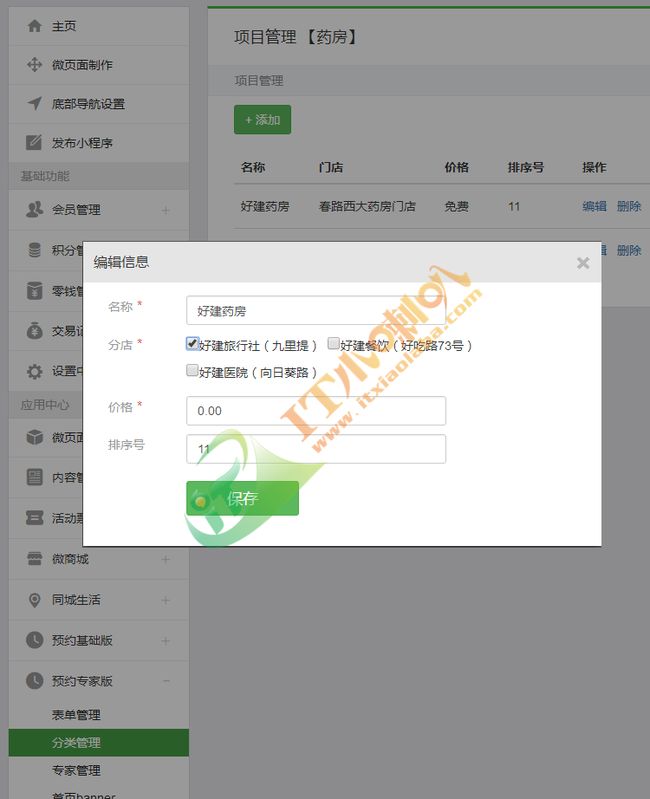
Task: Expand 微商城 with its plus sign
Action: 166,560
